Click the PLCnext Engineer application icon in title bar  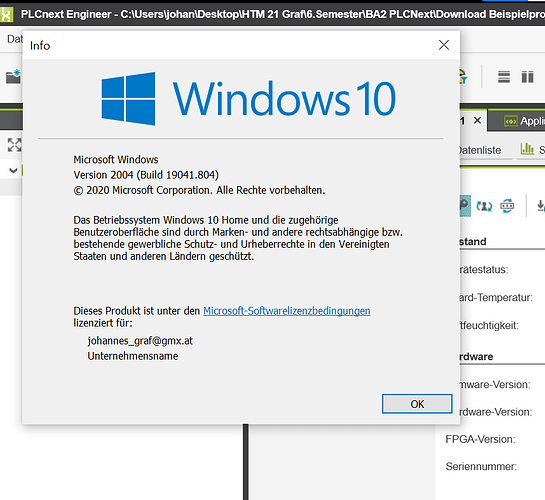pyautogui.click(x=6, y=14)
